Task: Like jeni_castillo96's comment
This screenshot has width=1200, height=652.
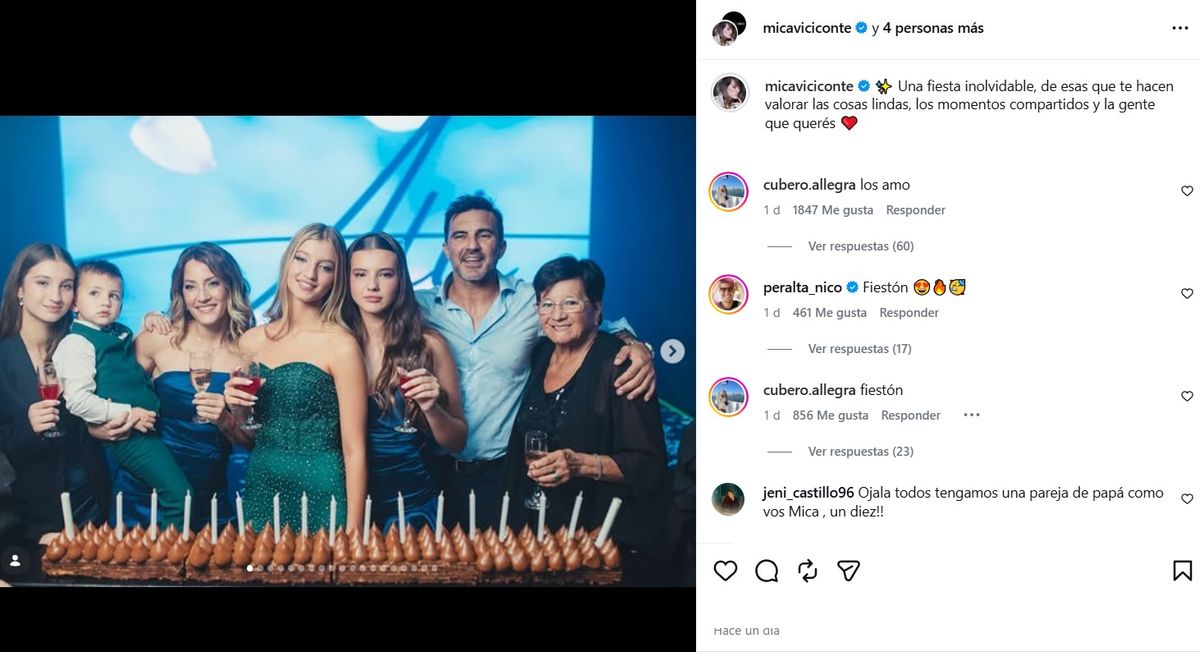Action: coord(1187,499)
